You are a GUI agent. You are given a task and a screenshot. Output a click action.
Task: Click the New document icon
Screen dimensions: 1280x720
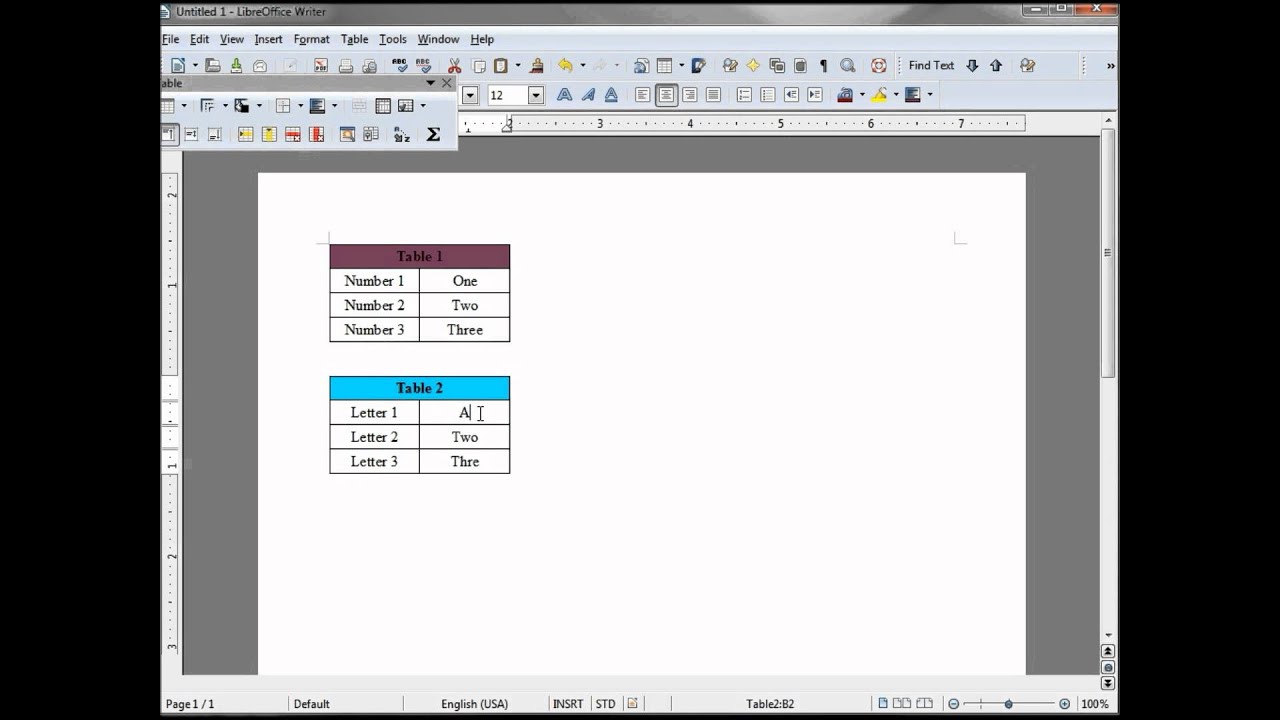[x=178, y=65]
